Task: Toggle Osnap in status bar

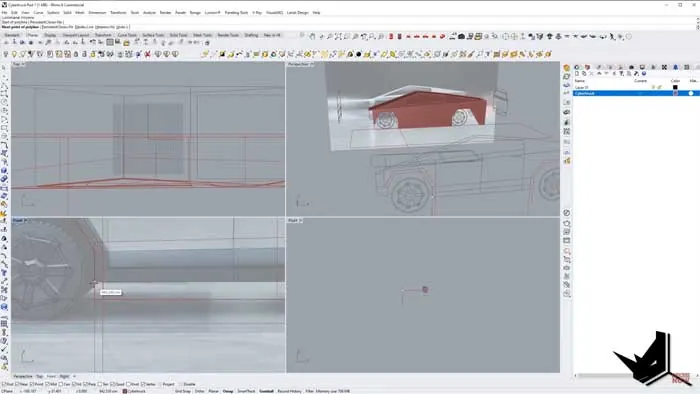Action: pos(228,391)
